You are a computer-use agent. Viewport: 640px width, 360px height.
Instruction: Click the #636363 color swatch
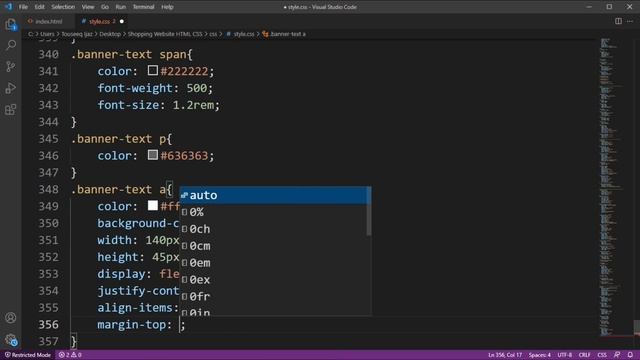click(153, 155)
